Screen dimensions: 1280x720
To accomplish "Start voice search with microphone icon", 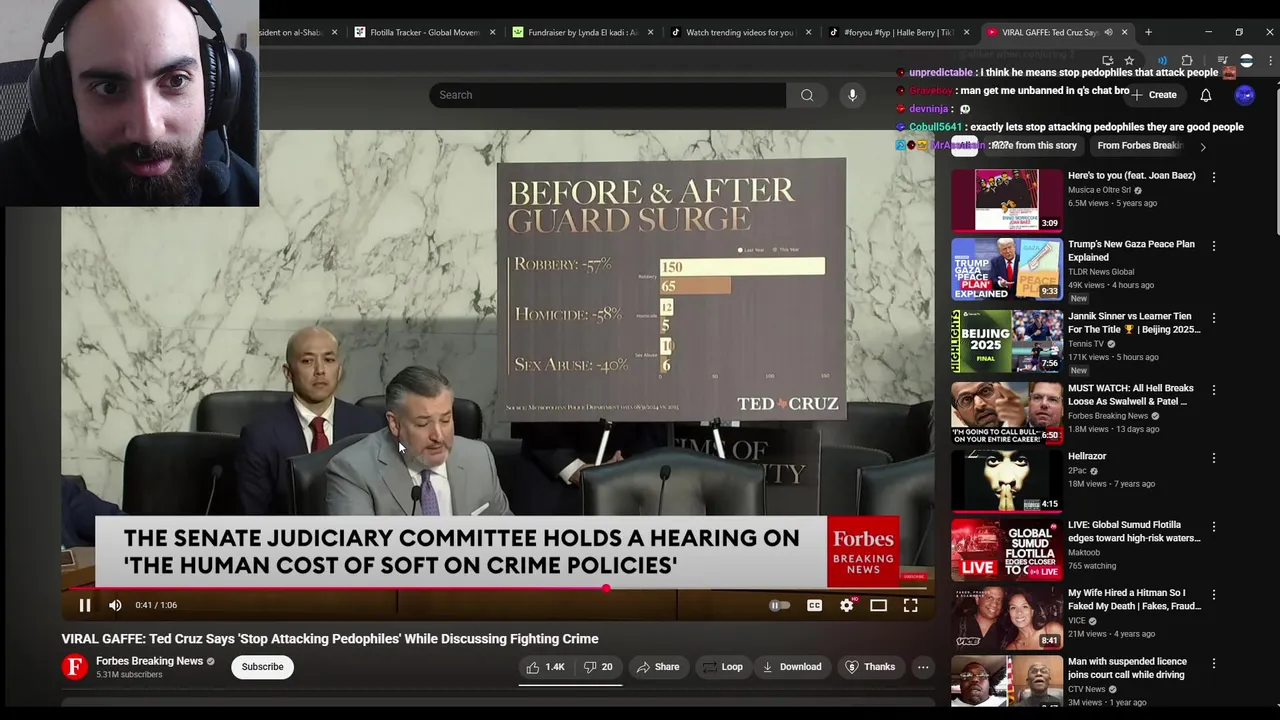I will 852,95.
